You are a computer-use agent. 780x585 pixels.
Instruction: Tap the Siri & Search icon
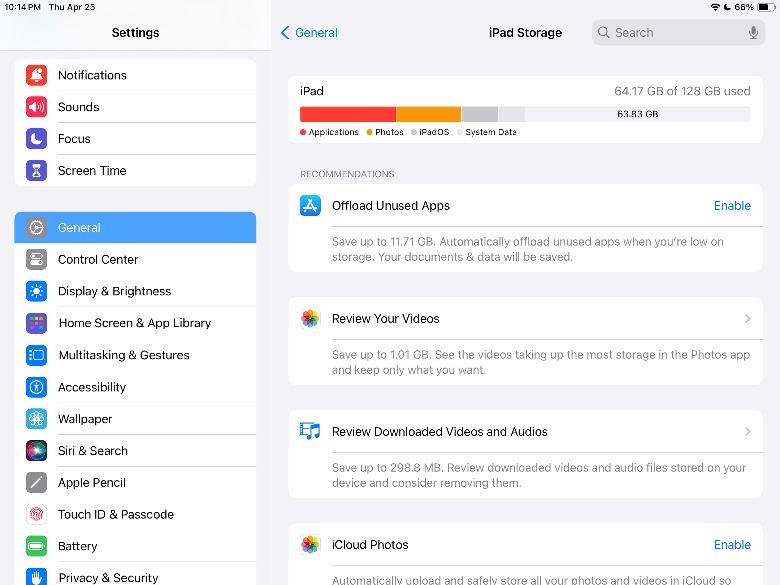coord(37,451)
